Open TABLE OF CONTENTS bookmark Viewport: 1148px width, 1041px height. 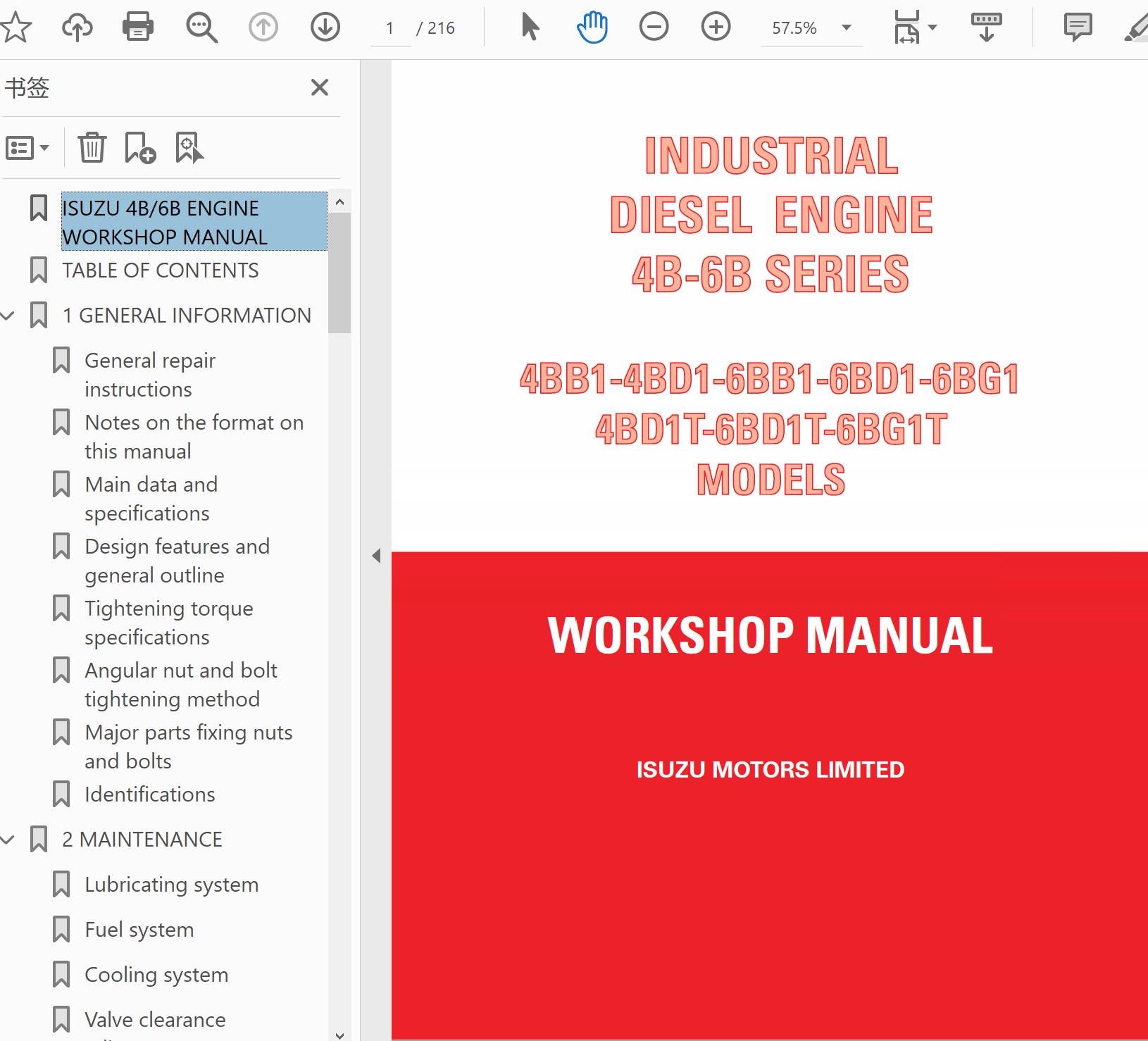(161, 270)
